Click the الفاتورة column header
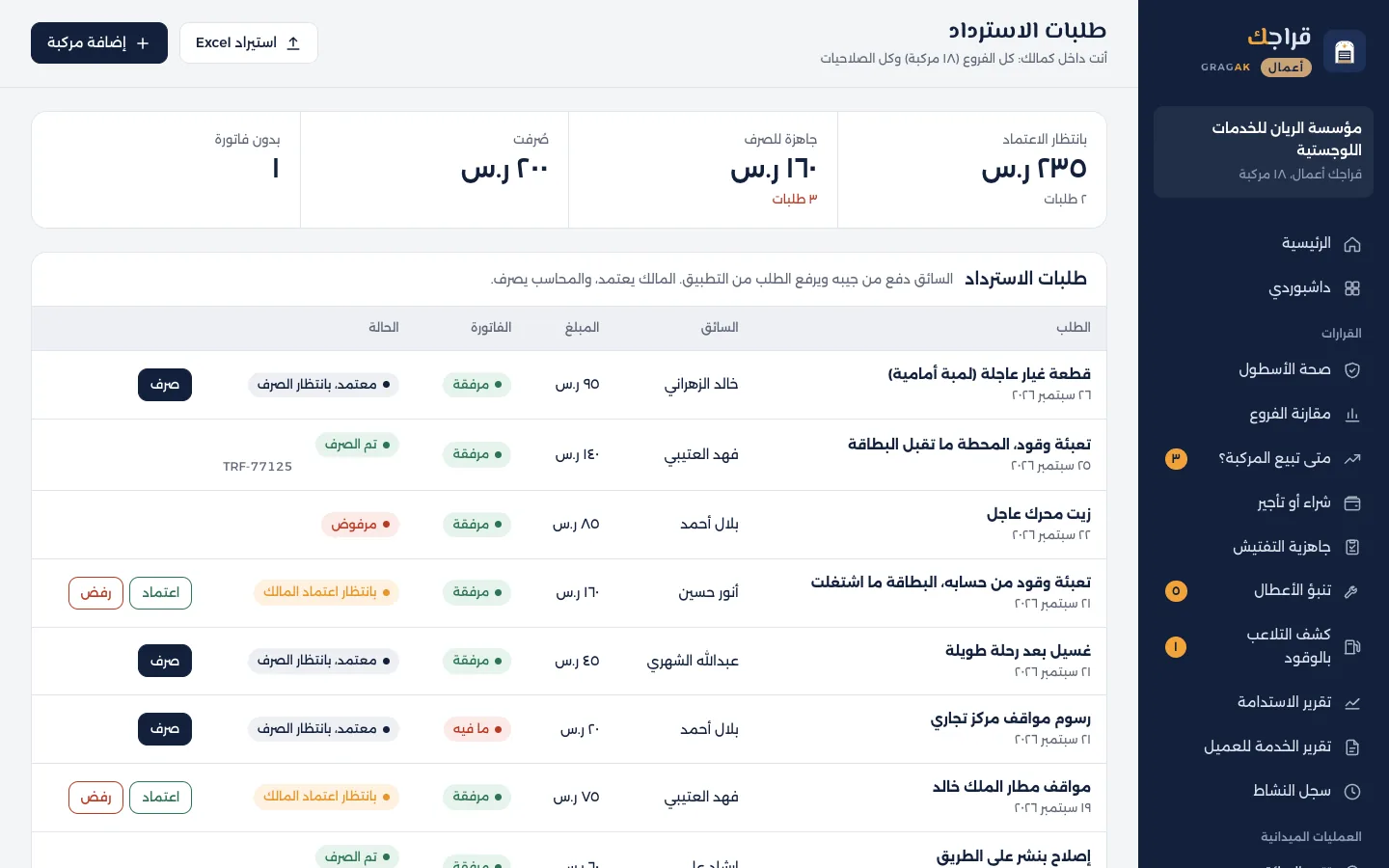This screenshot has width=1389, height=868. tap(491, 328)
